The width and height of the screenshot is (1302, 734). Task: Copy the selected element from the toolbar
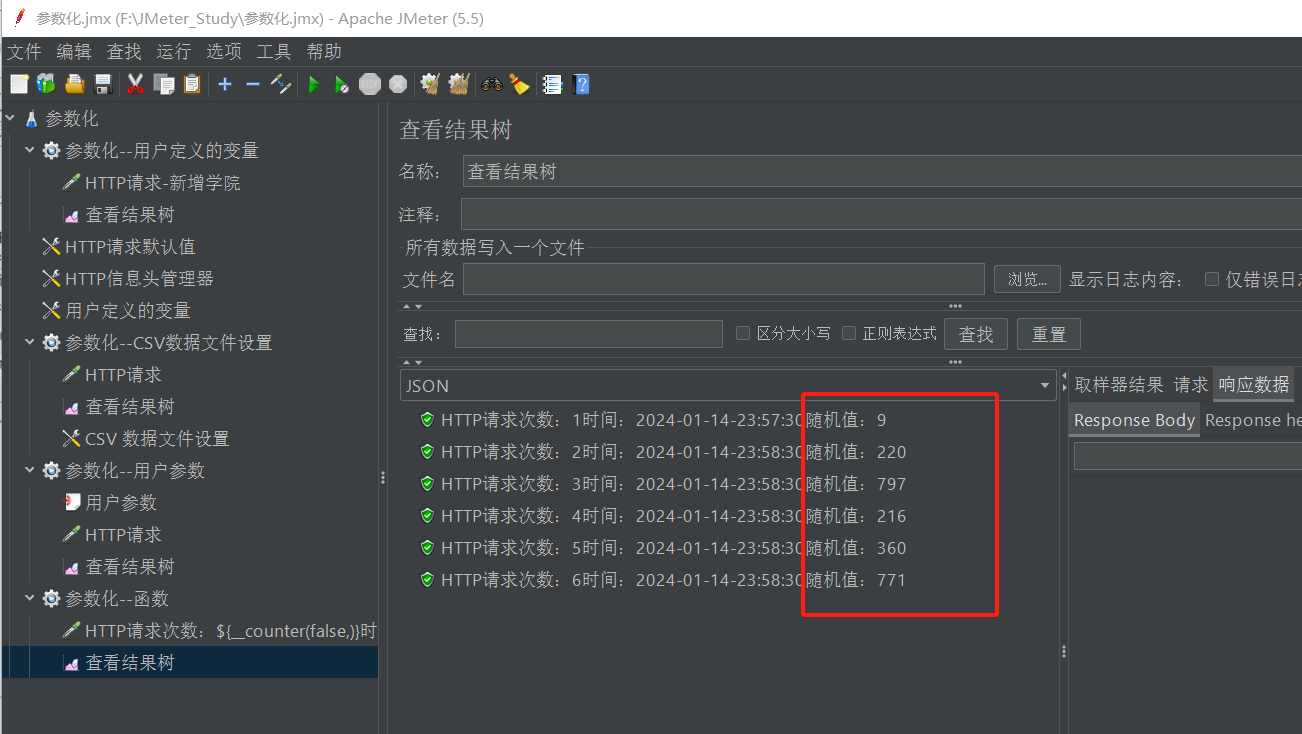(x=164, y=85)
